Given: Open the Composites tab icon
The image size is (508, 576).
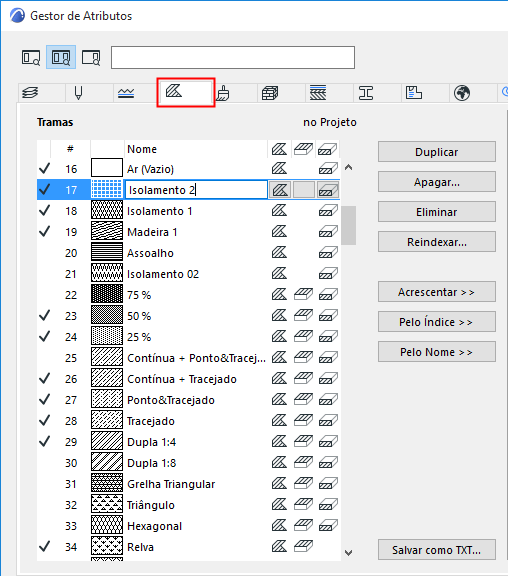Looking at the screenshot, I should point(318,93).
